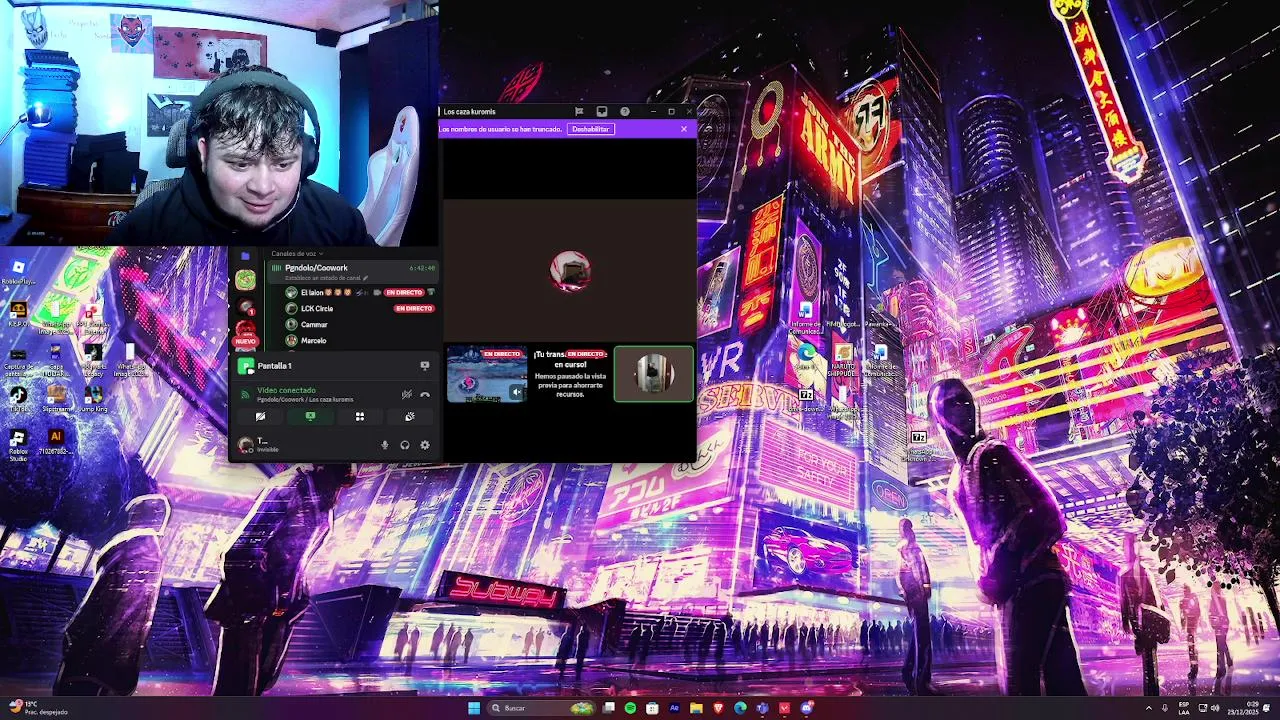This screenshot has width=1280, height=720.
Task: Click screen icon in popout title bar
Action: pos(602,111)
